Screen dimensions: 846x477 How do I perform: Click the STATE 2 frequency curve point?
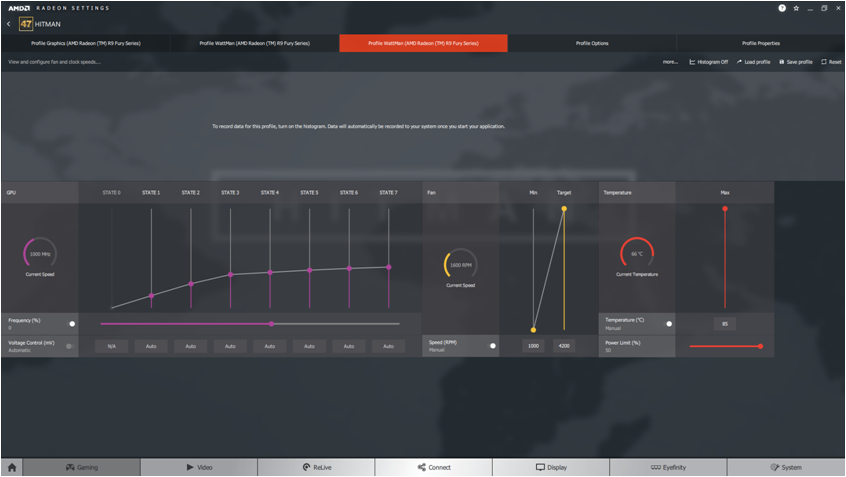[191, 284]
